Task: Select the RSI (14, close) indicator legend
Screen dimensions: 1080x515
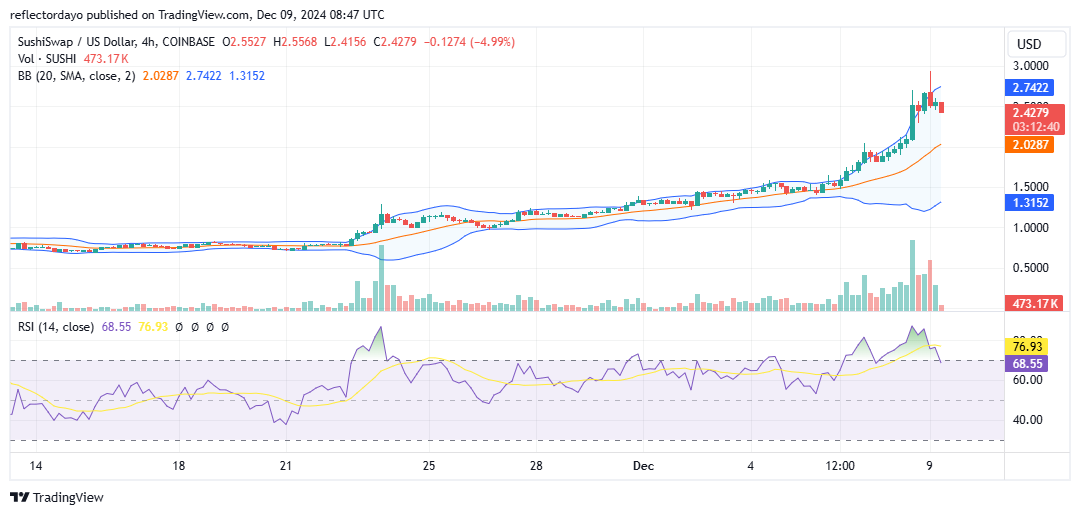Action: 56,327
